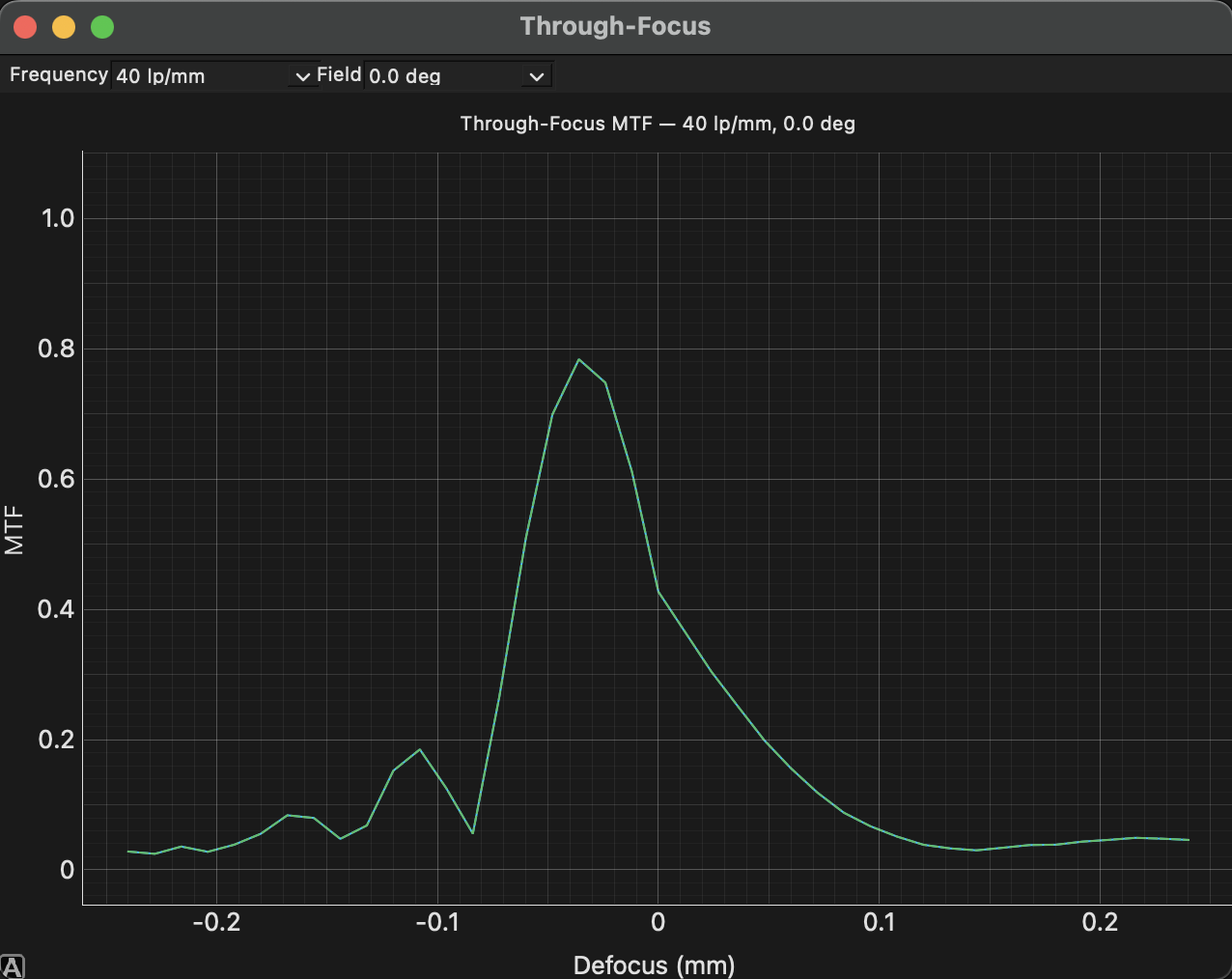Viewport: 1232px width, 979px height.
Task: Click the "Field" text label
Action: [340, 74]
